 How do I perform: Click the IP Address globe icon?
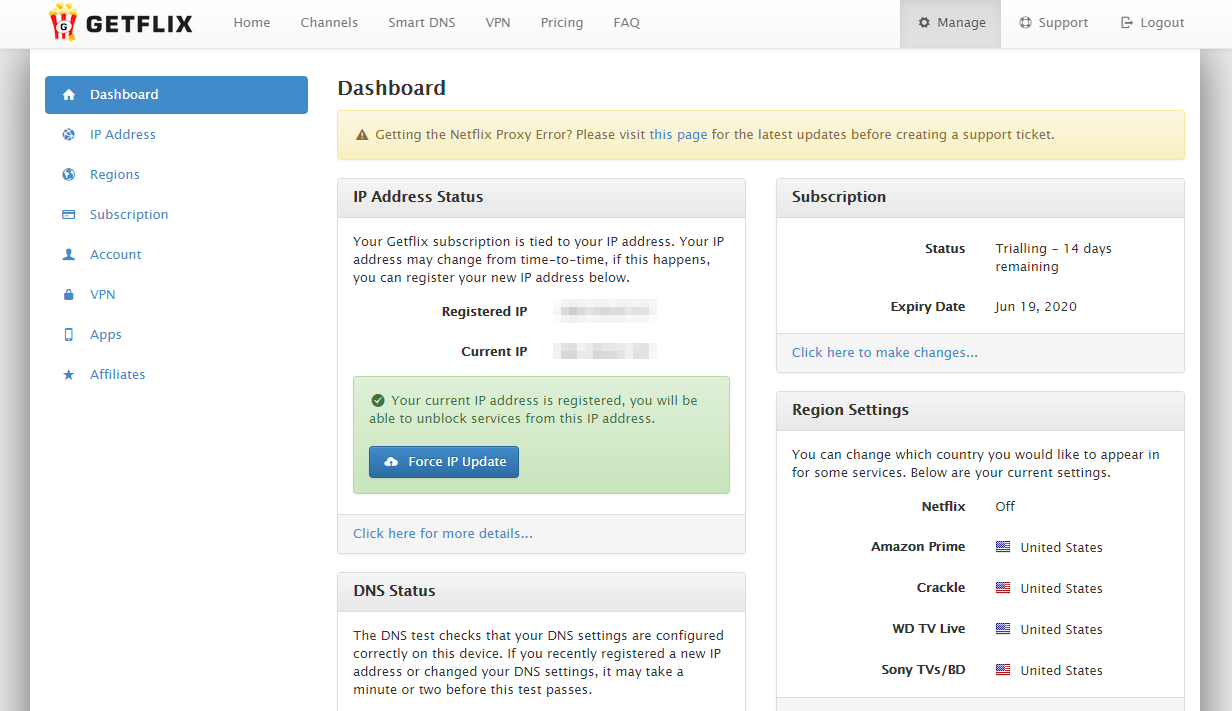[x=69, y=135]
